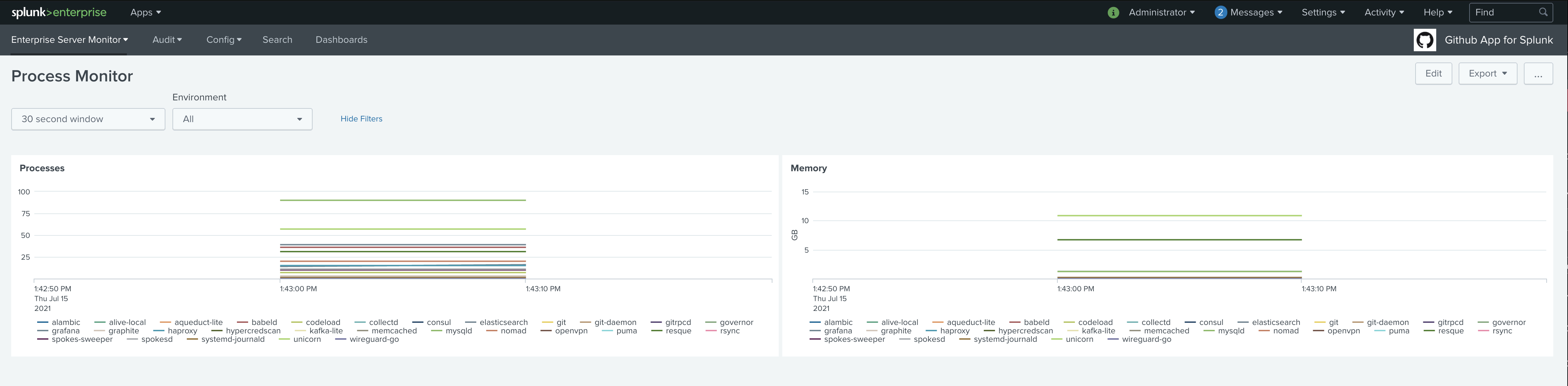Screen dimensions: 1568x386
Task: Click the search magnifier icon in Find
Action: click(1543, 12)
